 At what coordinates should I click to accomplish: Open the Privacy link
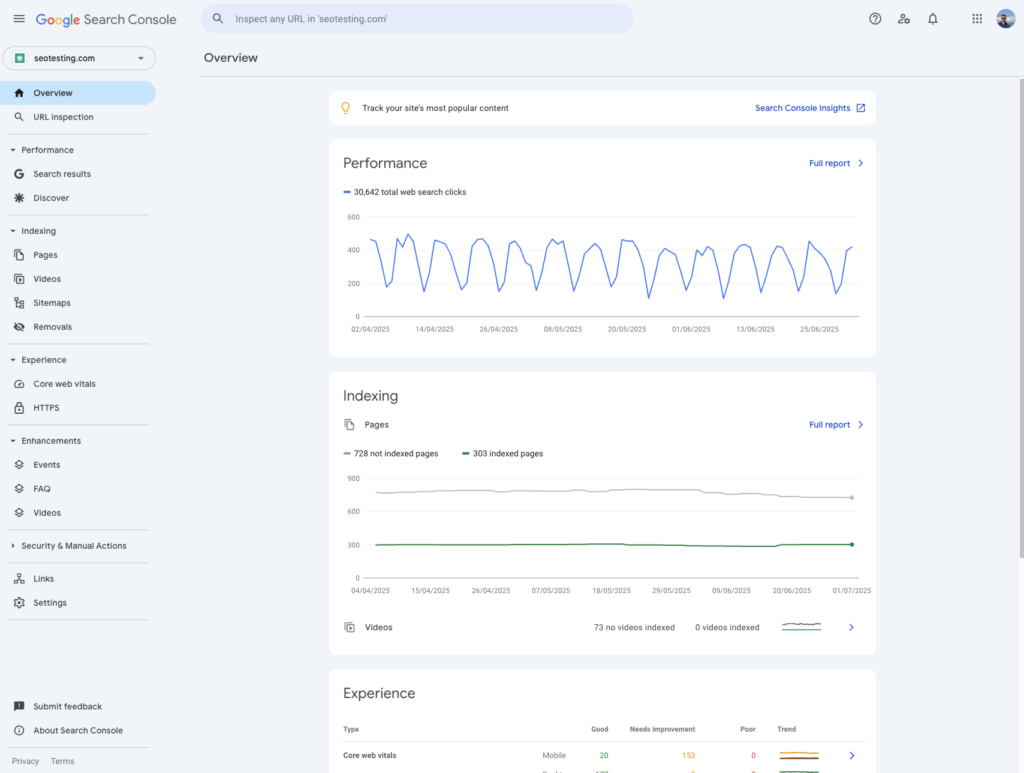tap(25, 761)
